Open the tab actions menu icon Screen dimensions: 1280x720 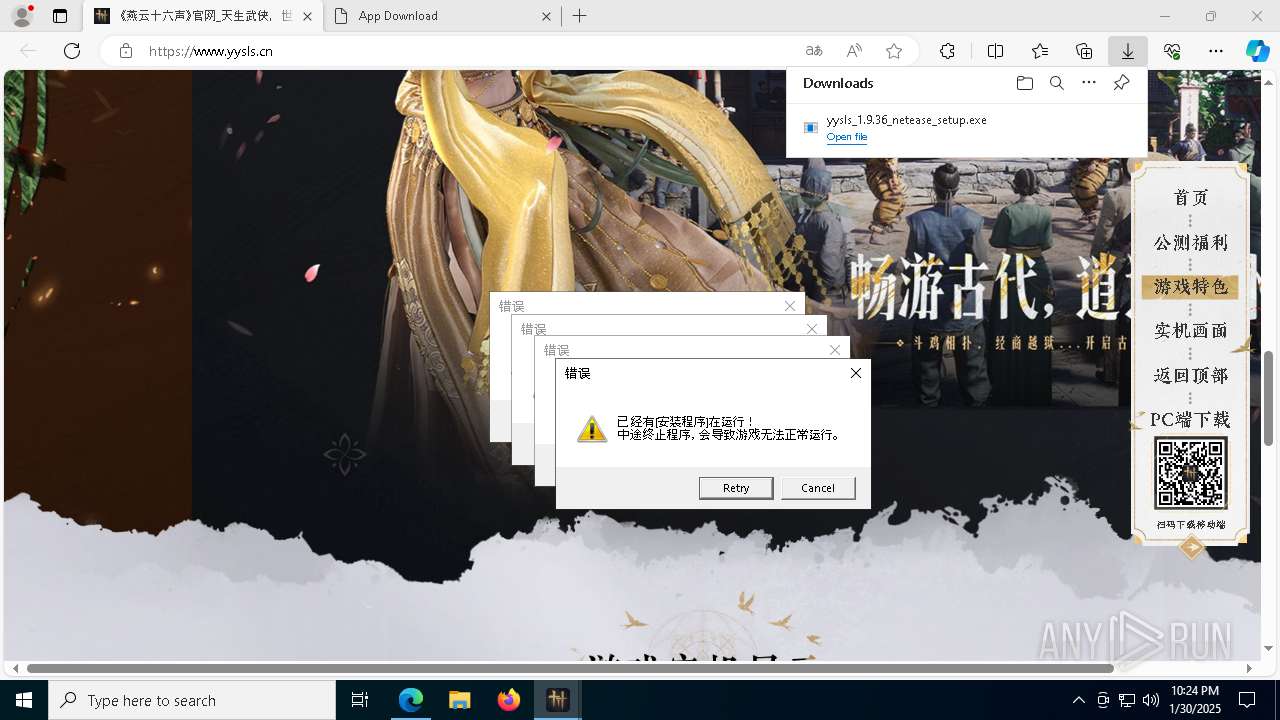[x=60, y=16]
